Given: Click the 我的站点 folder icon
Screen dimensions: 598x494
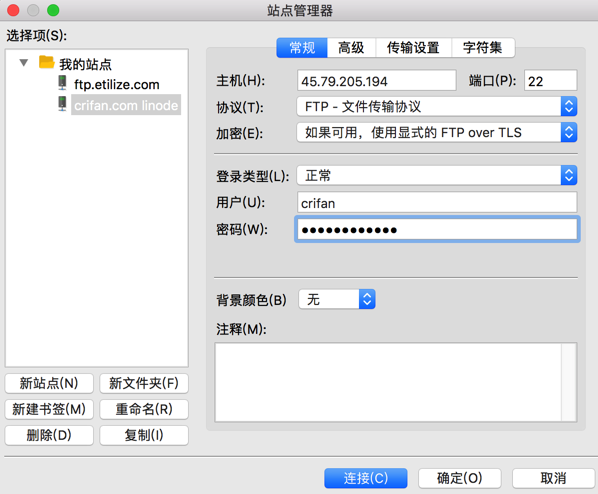Looking at the screenshot, I should click(47, 62).
